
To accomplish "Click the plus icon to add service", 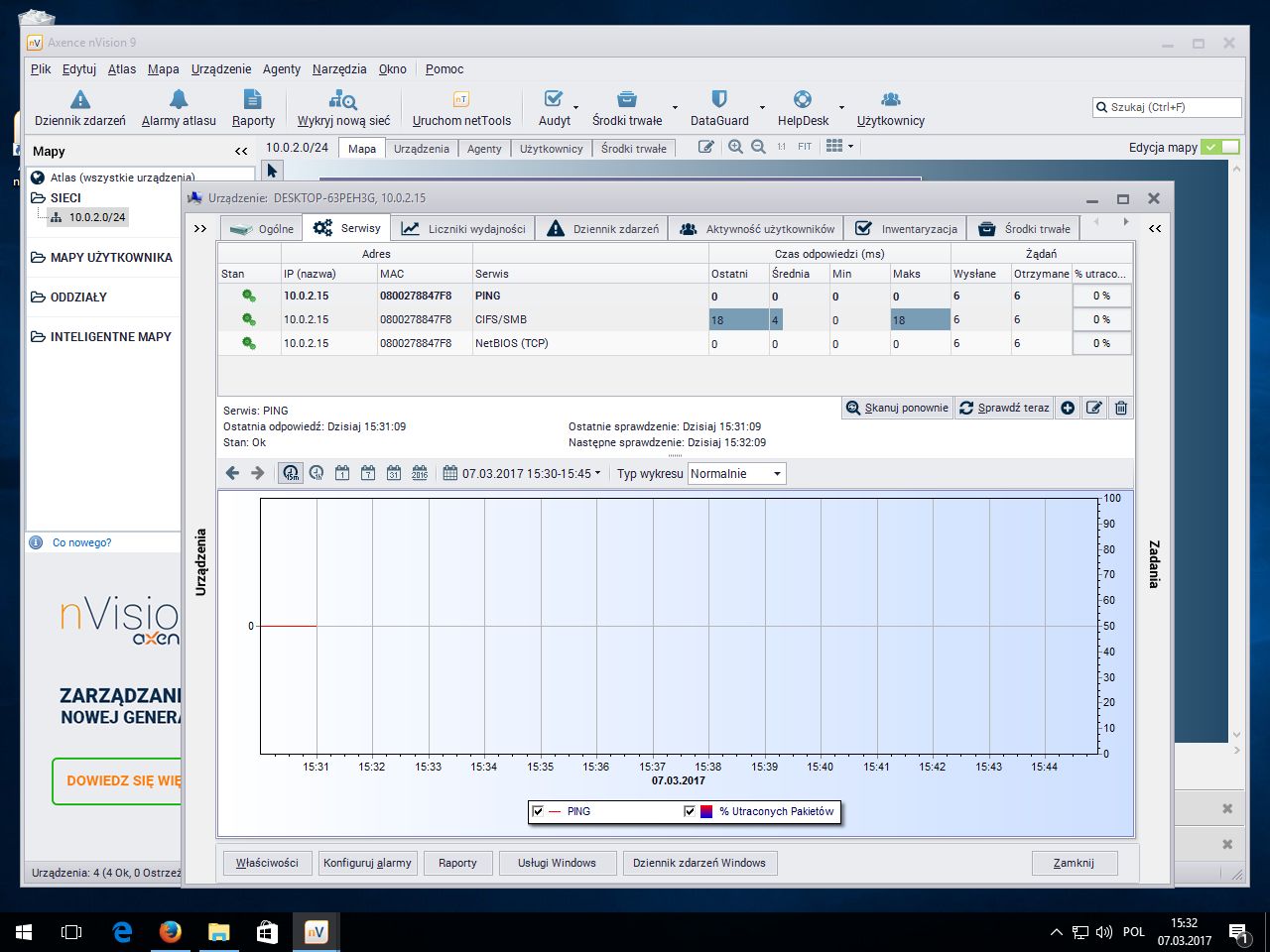I will [x=1068, y=408].
